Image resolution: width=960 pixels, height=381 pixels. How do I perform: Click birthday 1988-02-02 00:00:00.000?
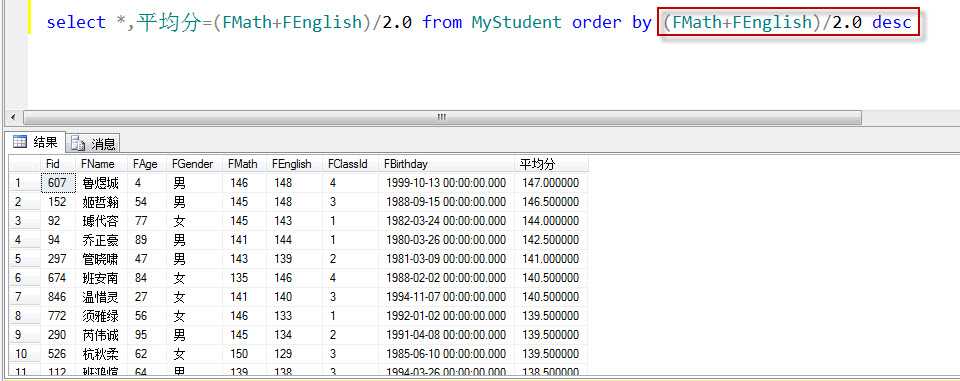coord(447,277)
